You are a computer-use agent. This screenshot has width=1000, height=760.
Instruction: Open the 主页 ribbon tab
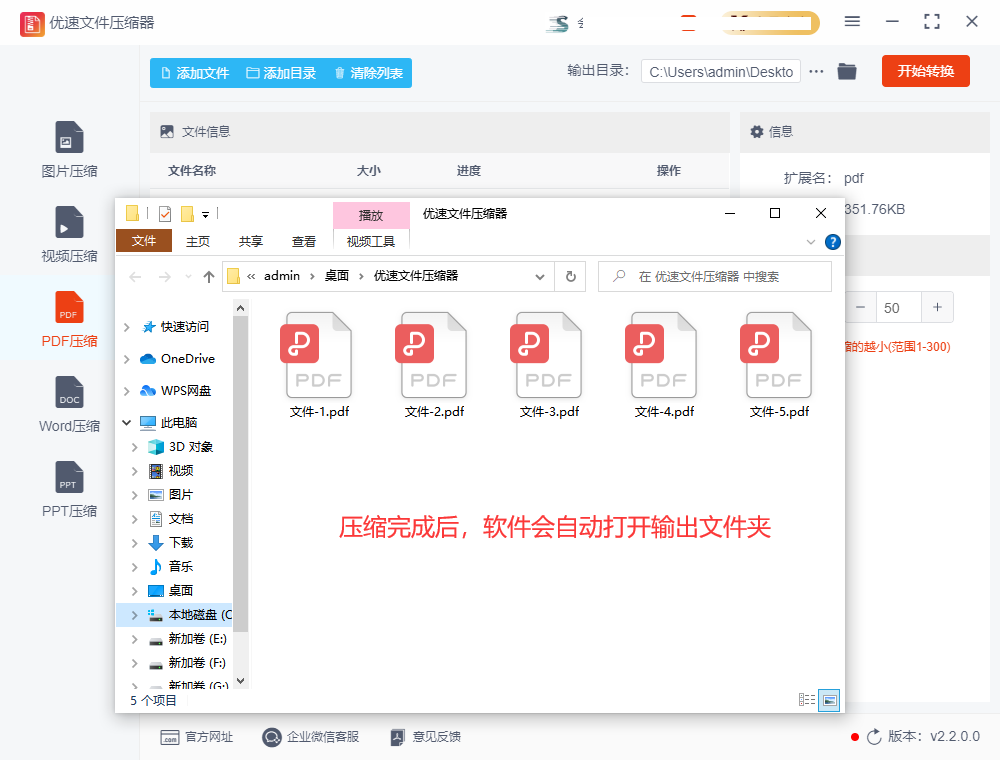point(198,242)
